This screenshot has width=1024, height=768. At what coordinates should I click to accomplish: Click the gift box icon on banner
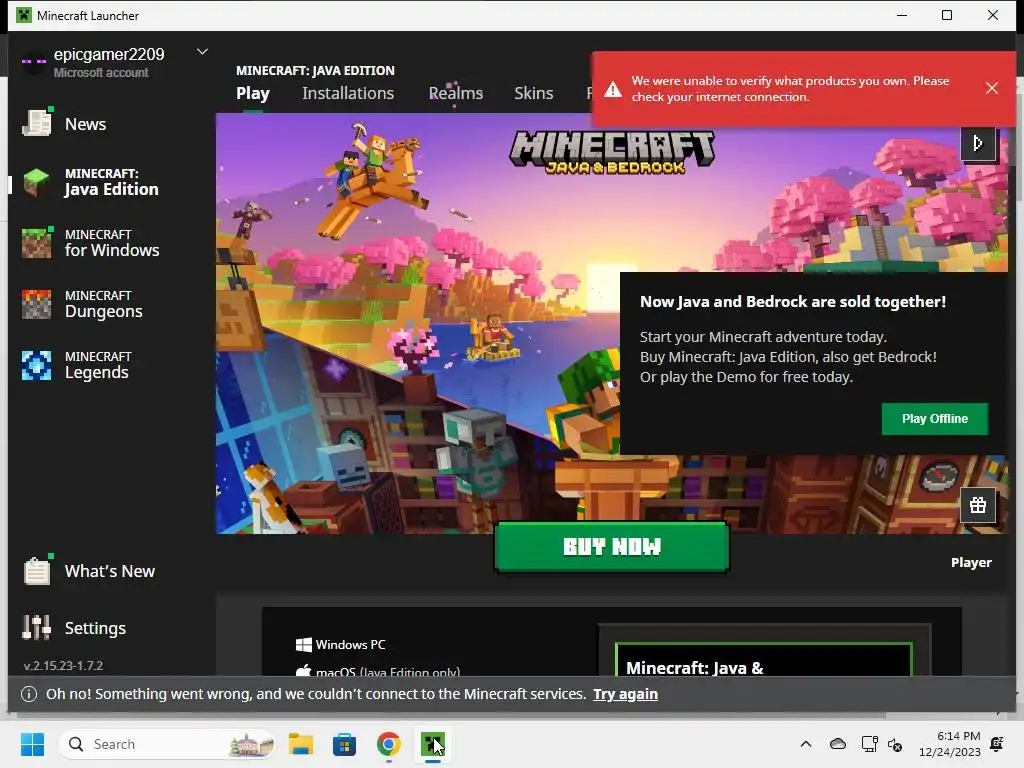978,505
